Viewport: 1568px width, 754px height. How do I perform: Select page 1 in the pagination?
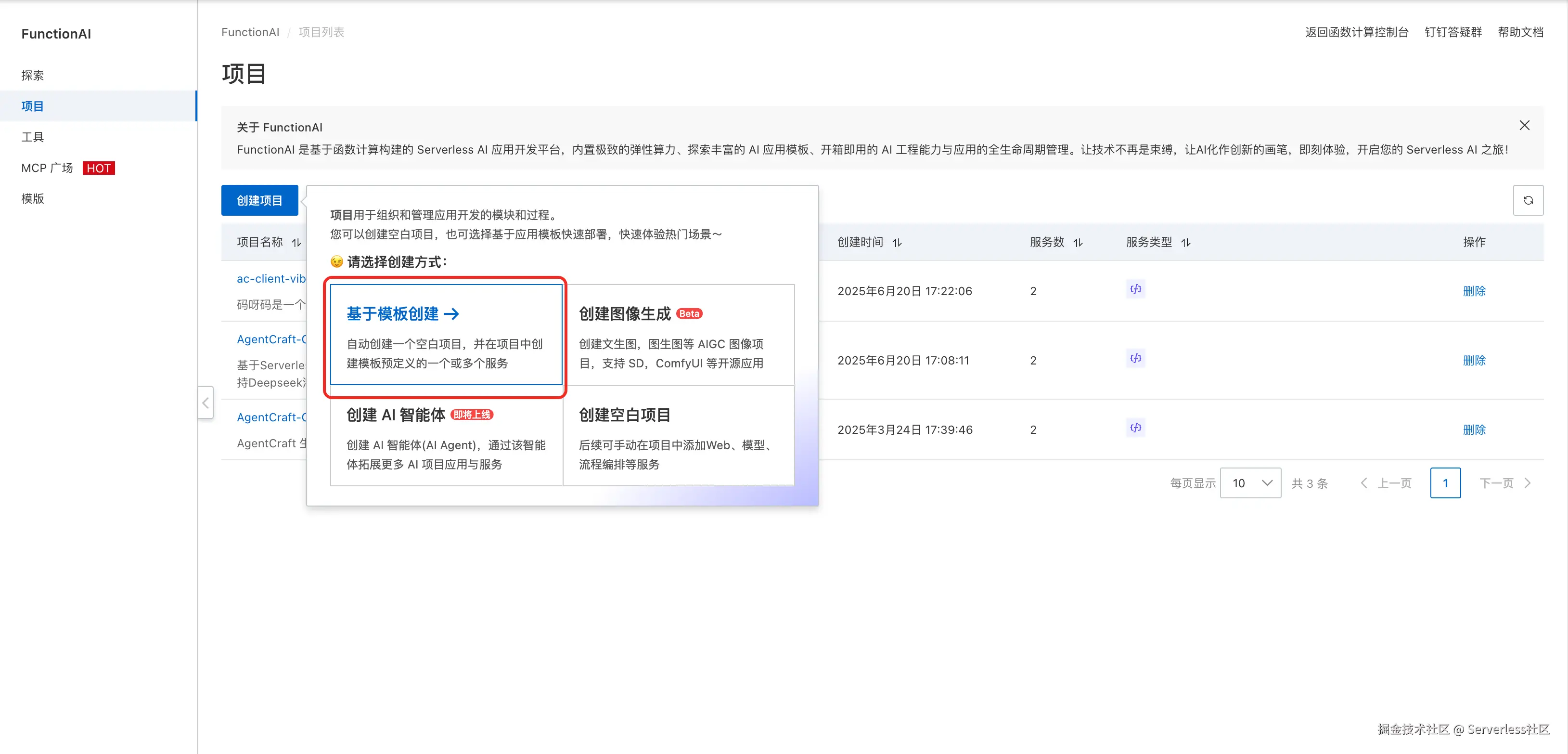[x=1445, y=483]
